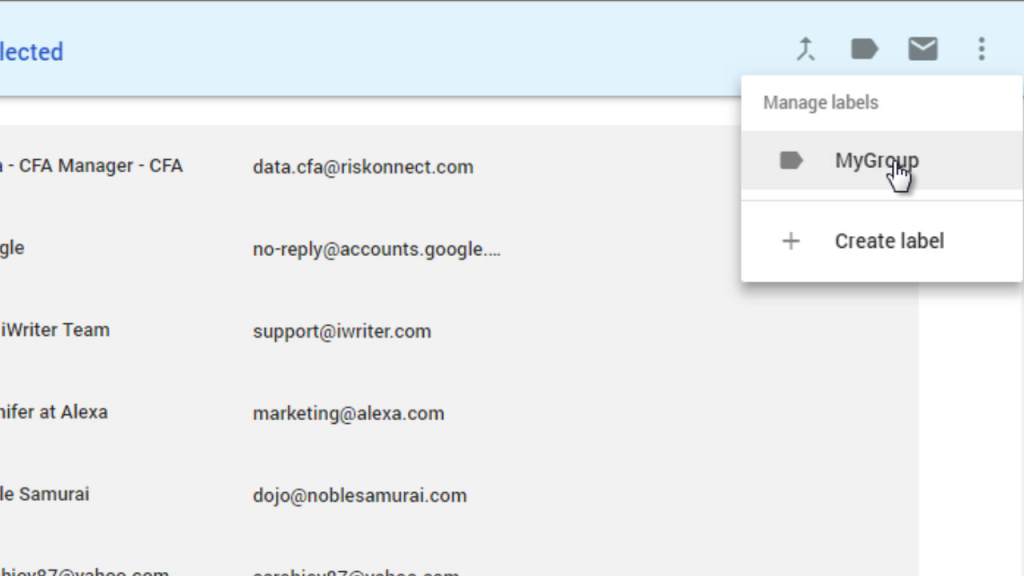
Task: Select the support@iwriter.com email address
Action: pyautogui.click(x=342, y=332)
